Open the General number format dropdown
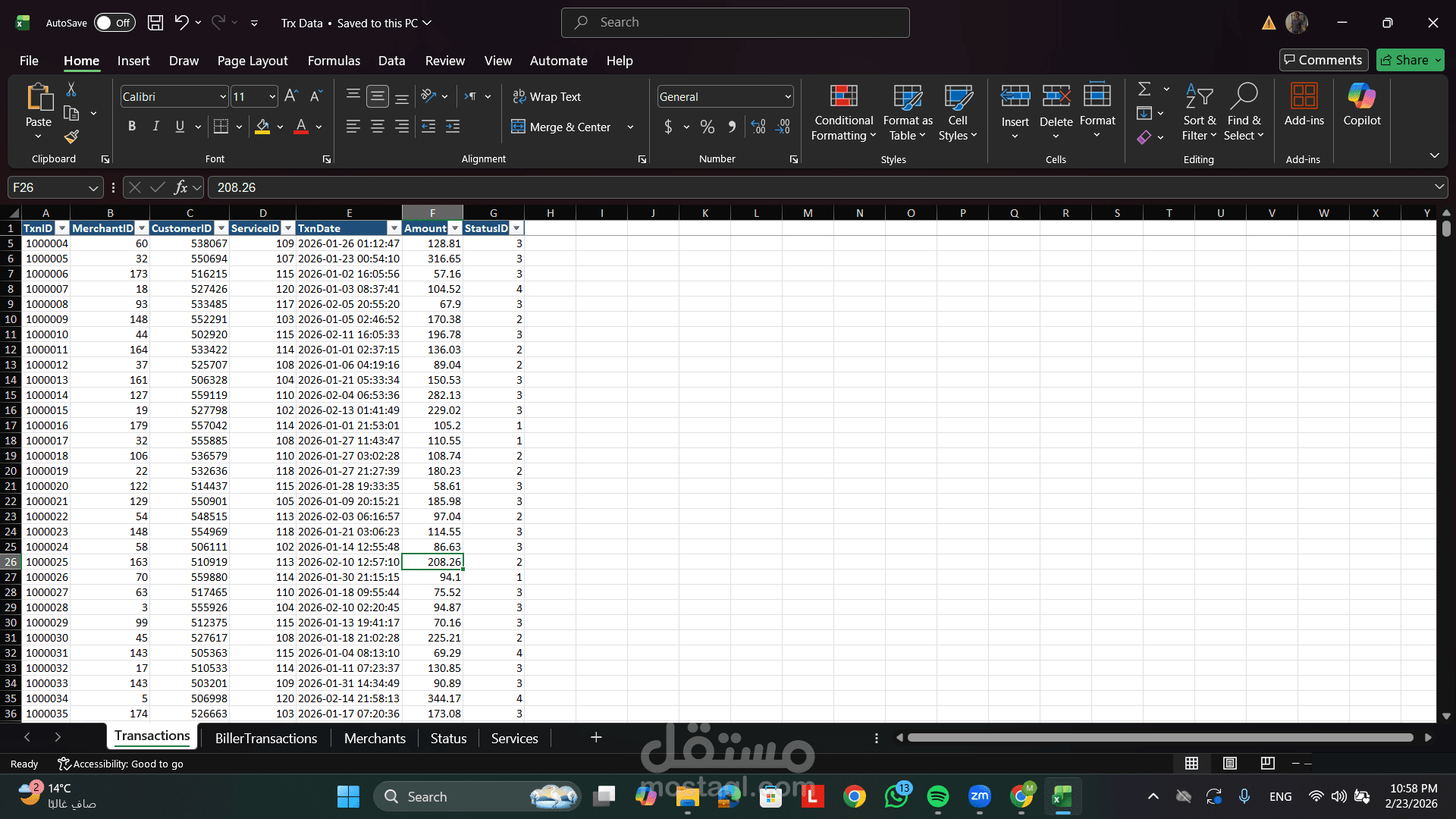1456x819 pixels. (788, 96)
